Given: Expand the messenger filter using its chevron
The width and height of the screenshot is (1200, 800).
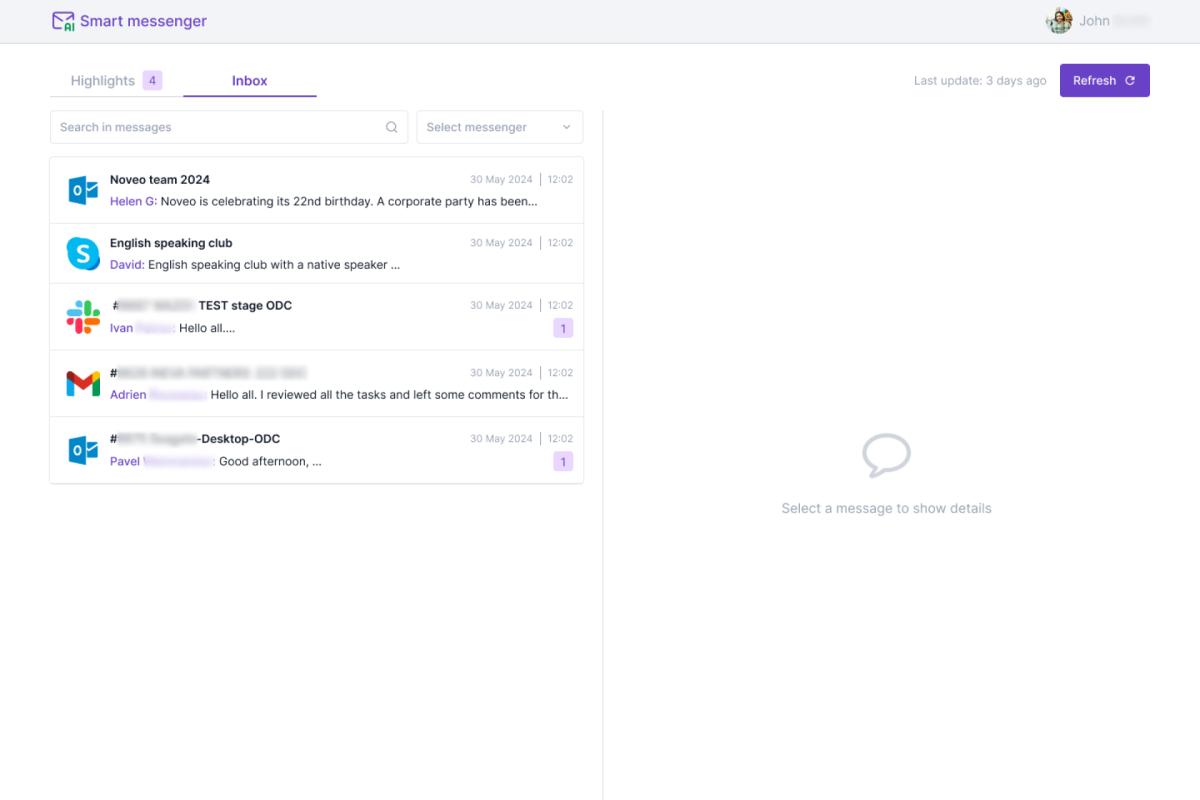Looking at the screenshot, I should coord(567,127).
